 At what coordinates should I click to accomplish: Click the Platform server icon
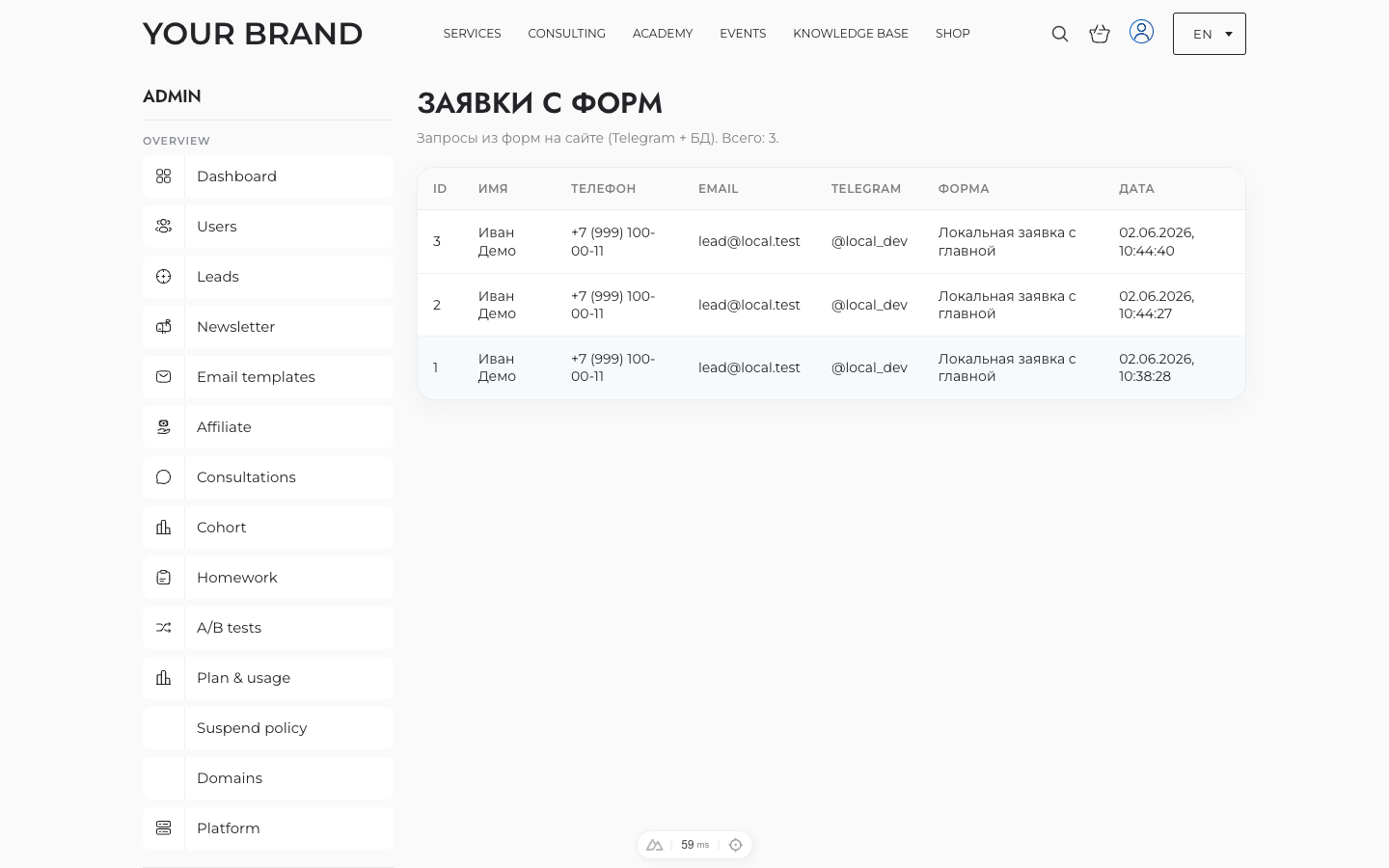[x=163, y=828]
